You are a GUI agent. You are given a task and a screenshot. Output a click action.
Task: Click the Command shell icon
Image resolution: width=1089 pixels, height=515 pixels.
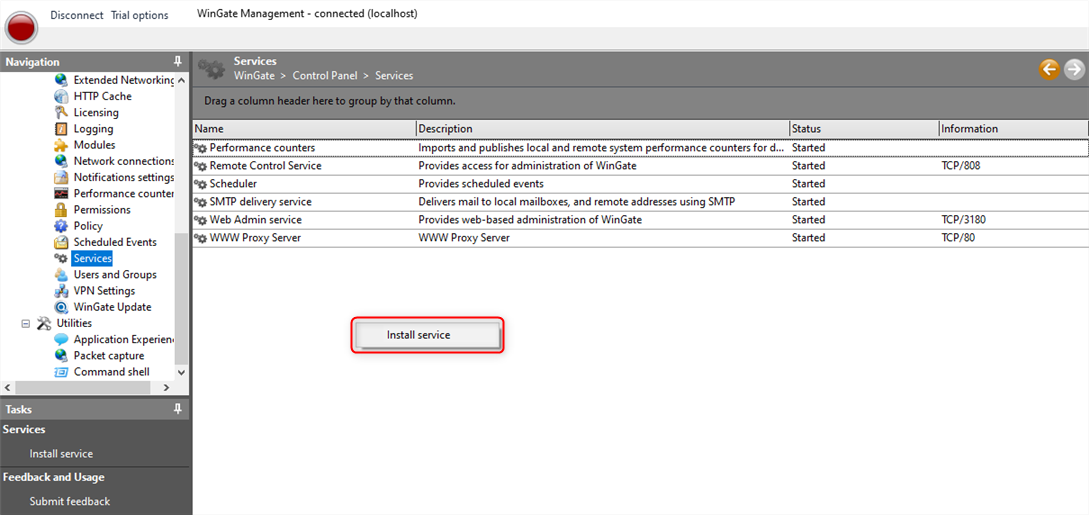click(x=61, y=372)
